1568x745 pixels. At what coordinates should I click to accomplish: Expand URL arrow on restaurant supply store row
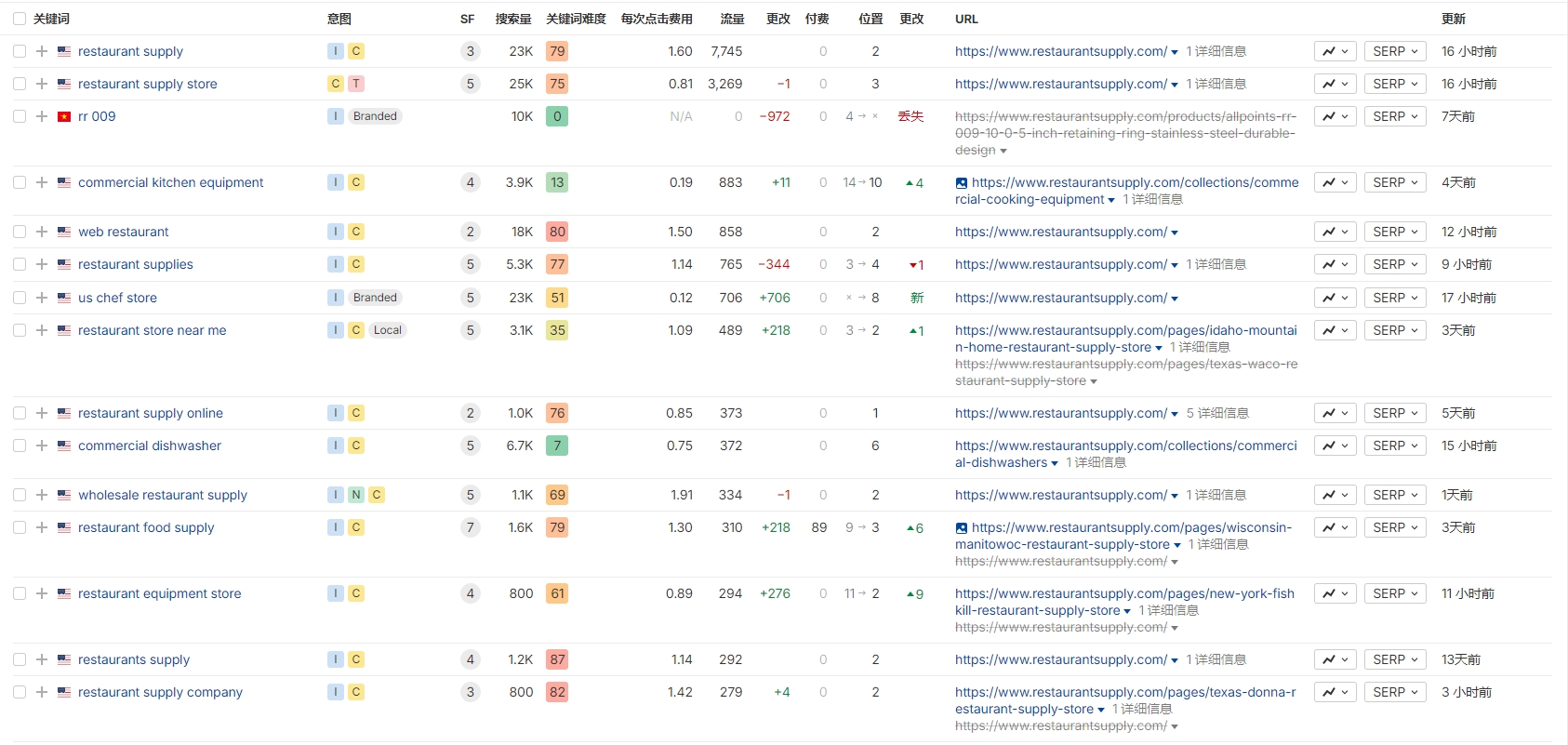pyautogui.click(x=1175, y=85)
